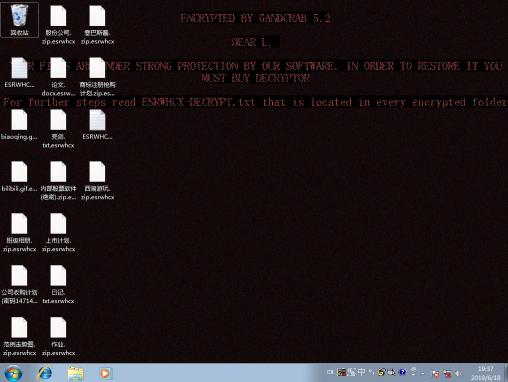Image resolution: width=508 pixels, height=382 pixels.
Task: Open the Windows Start orb
Action: pyautogui.click(x=13, y=373)
